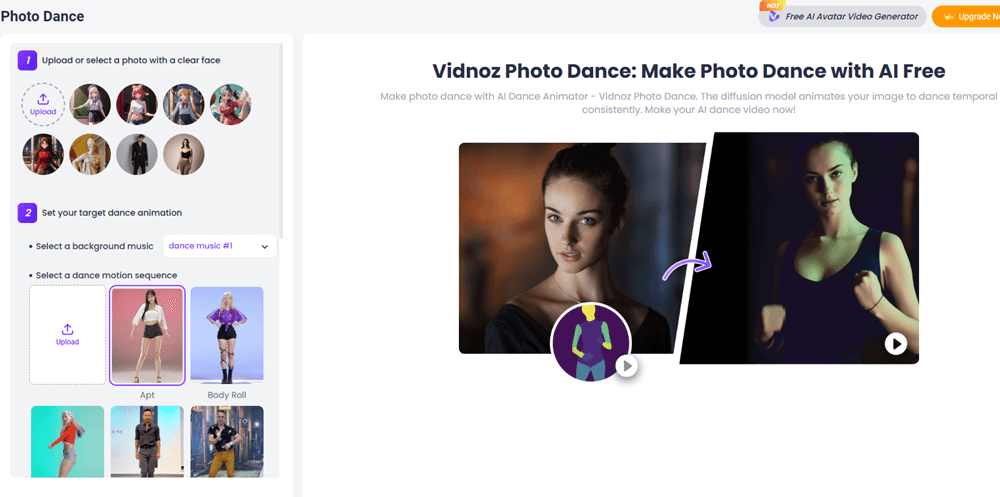Choose the man in yellow pants dance motion
Screen dimensions: 1000x497
click(x=227, y=441)
